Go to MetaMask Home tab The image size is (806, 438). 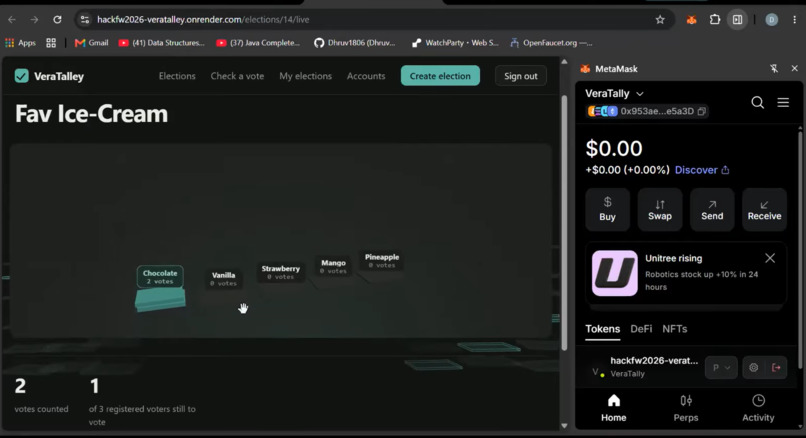(614, 408)
